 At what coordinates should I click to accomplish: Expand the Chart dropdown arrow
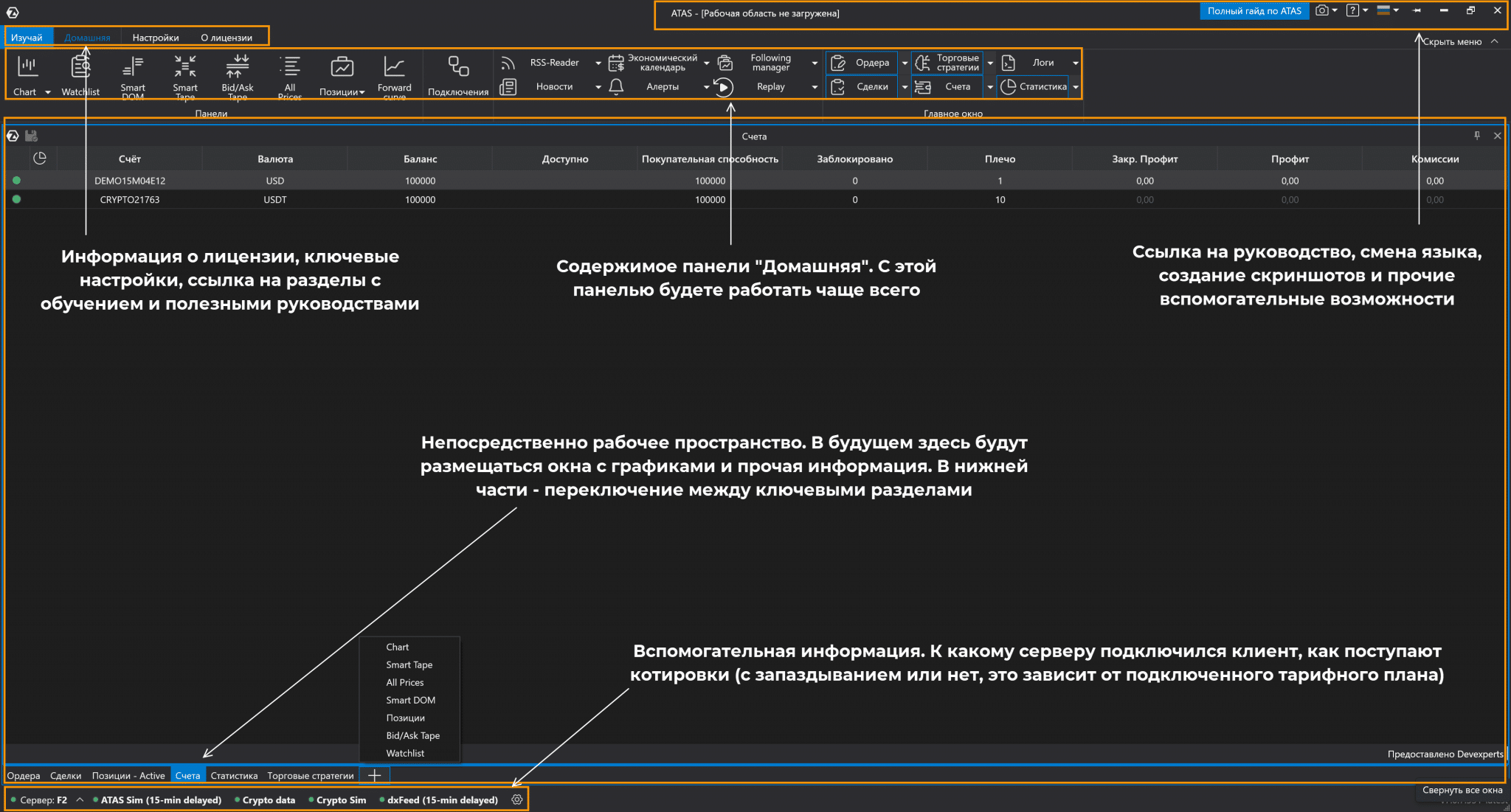[48, 92]
